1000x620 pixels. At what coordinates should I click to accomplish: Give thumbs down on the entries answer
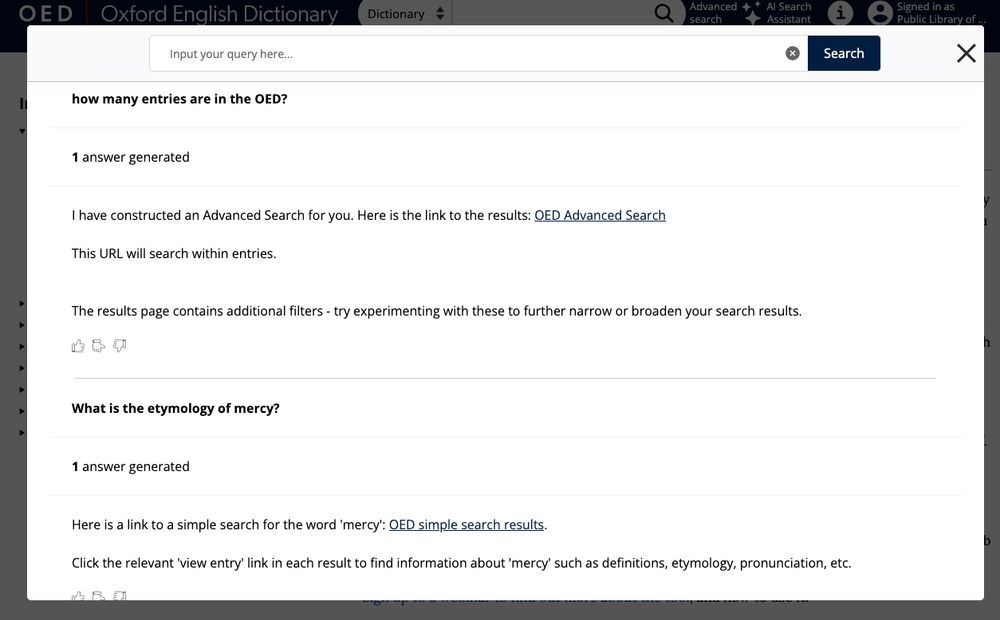click(x=119, y=345)
